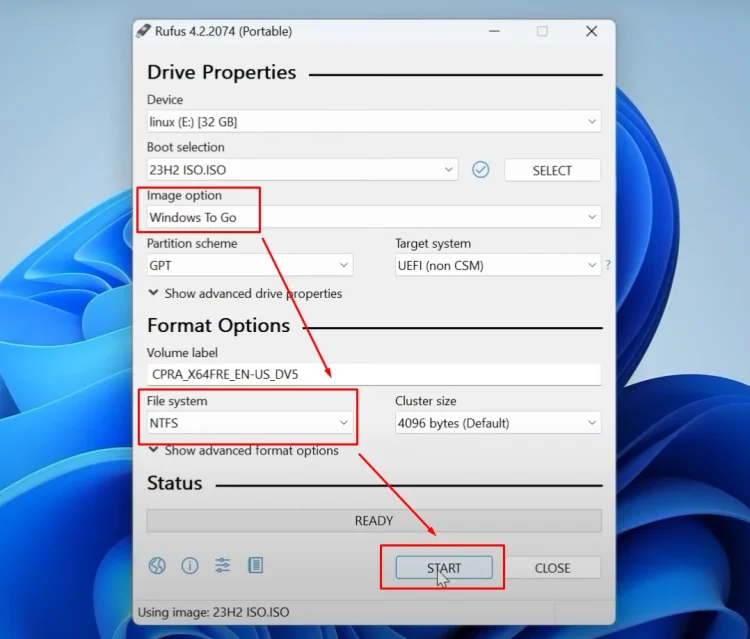Click the ISO checksum checkmark icon

[x=481, y=170]
